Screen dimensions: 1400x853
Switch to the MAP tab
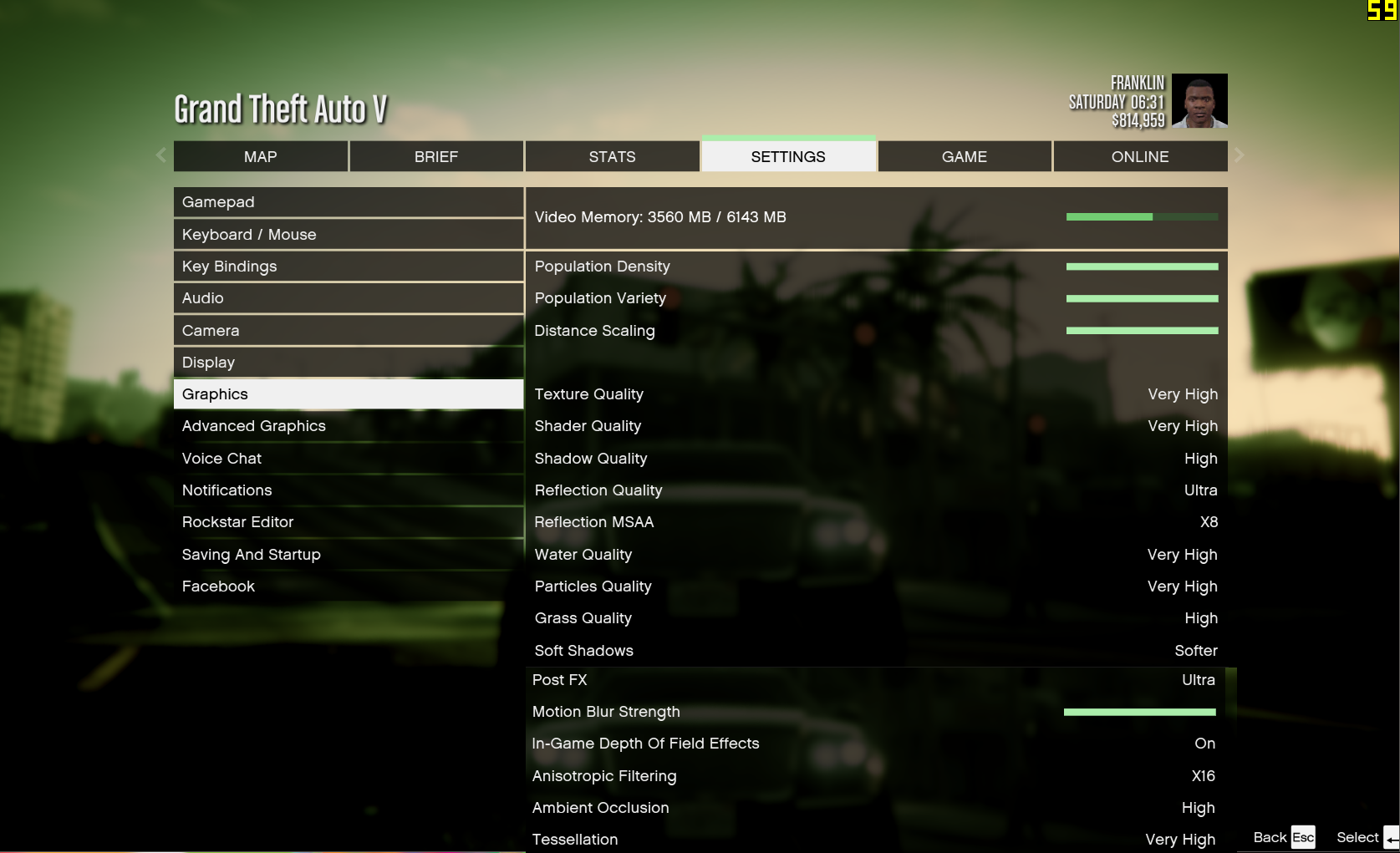261,156
